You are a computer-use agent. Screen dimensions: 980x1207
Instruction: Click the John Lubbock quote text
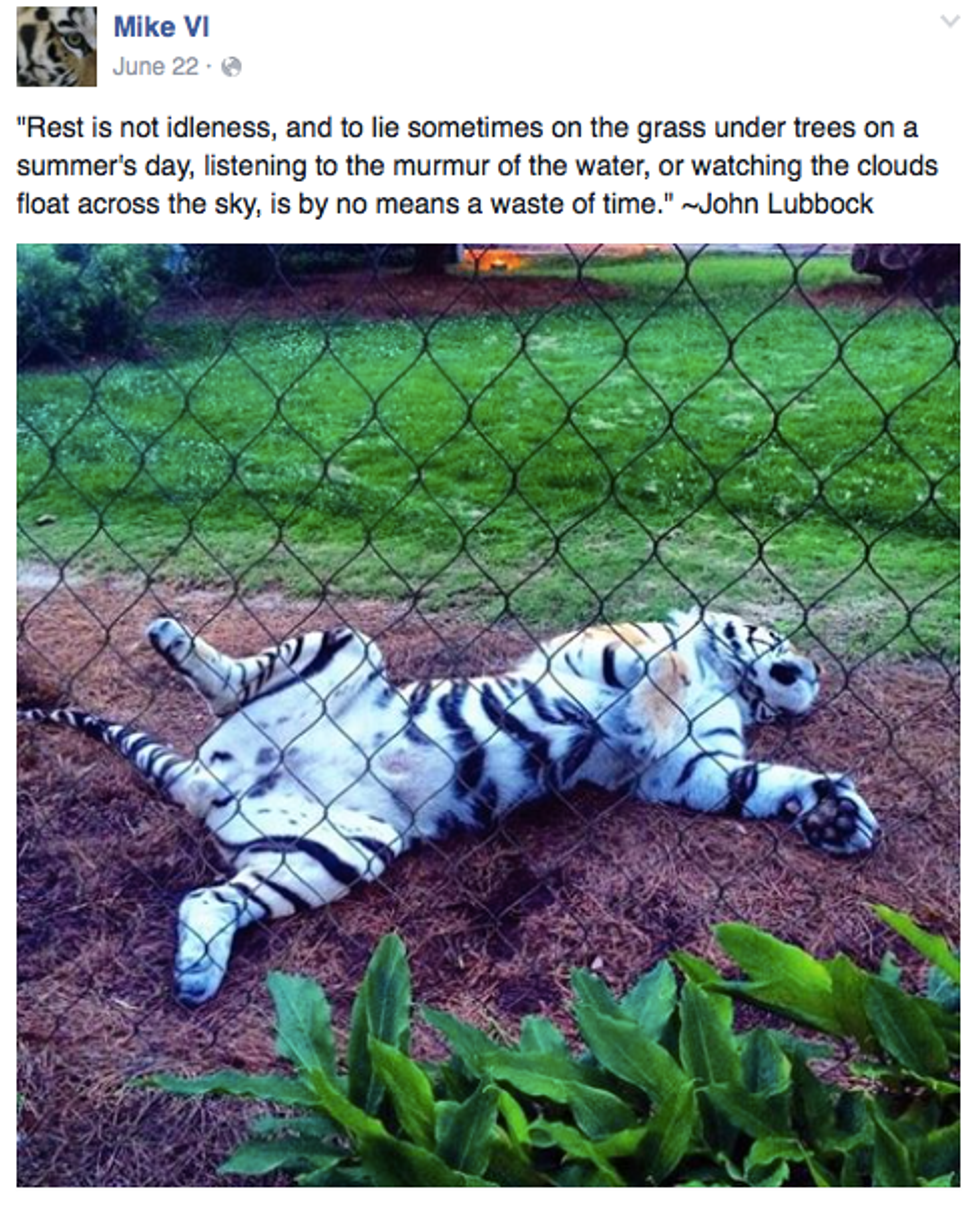click(x=477, y=166)
